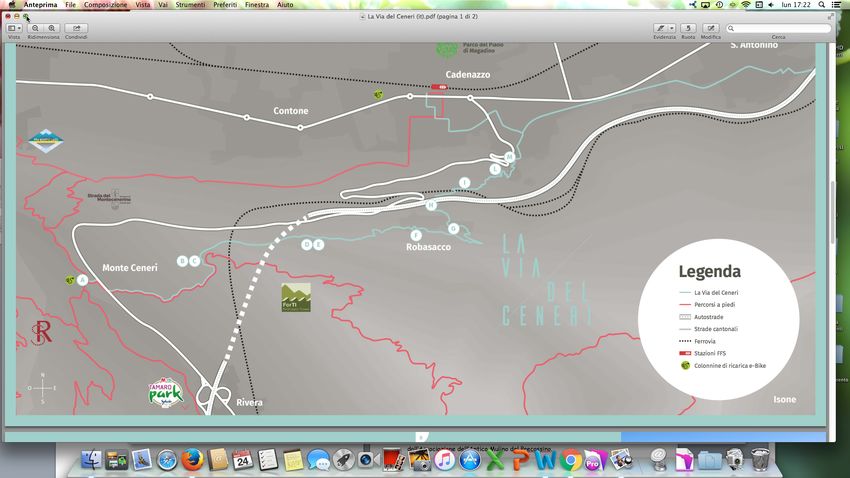Open iTunes from the Dock
Viewport: 850px width, 478px height.
pyautogui.click(x=445, y=460)
